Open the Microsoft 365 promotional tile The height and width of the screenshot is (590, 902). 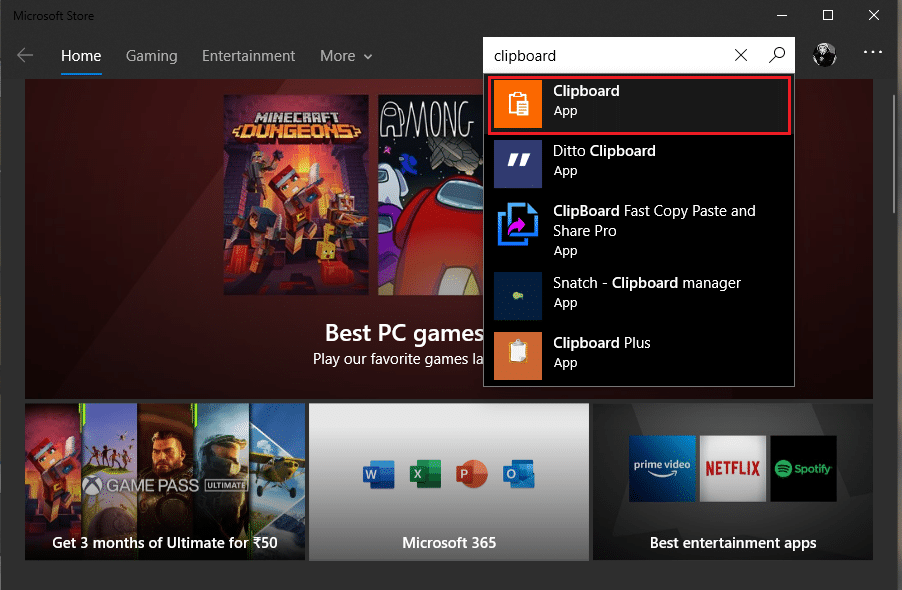pos(448,481)
